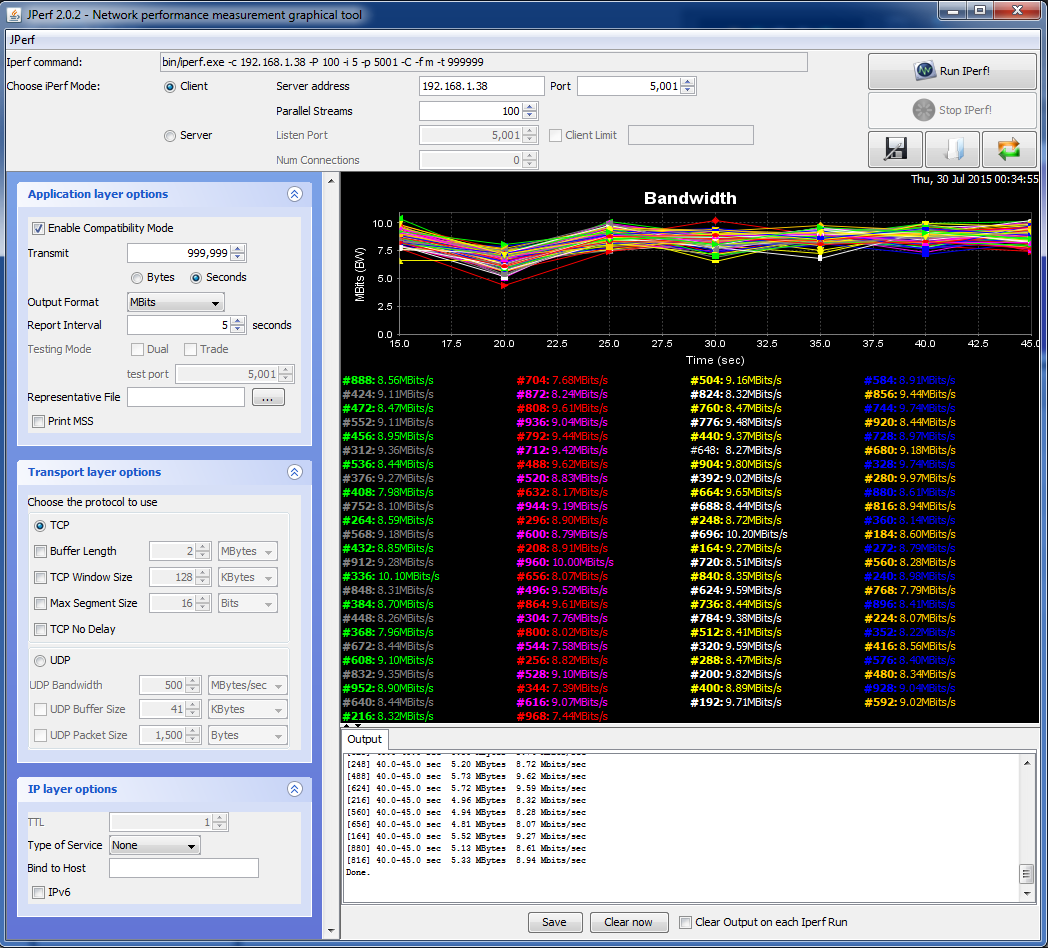1048x948 pixels.
Task: Save the output log with Save button
Action: coord(555,922)
